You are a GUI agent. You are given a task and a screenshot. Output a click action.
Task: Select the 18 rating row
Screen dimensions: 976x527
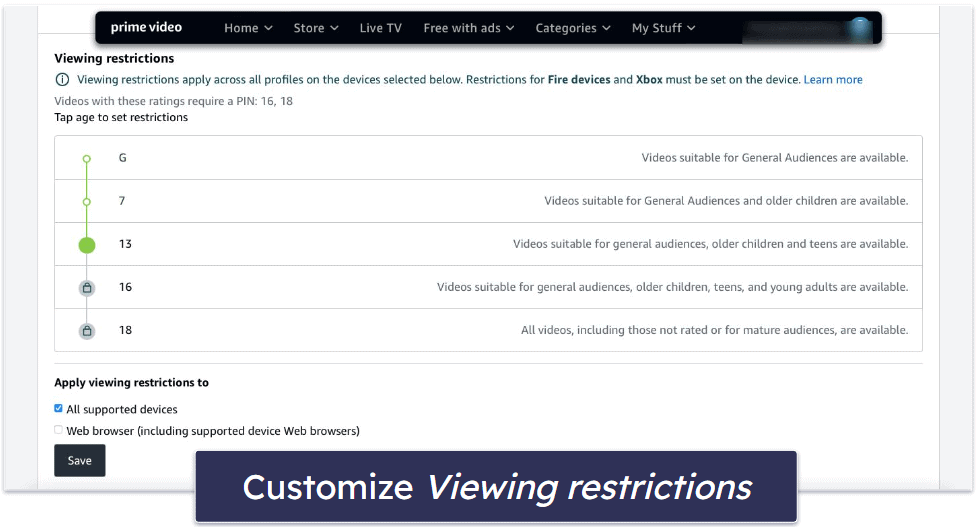(488, 331)
